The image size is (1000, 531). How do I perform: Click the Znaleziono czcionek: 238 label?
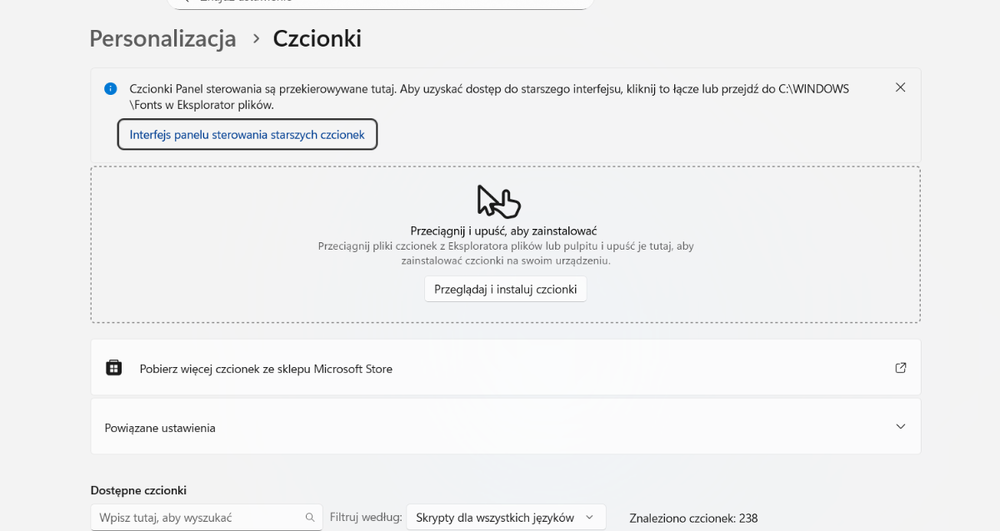(693, 518)
